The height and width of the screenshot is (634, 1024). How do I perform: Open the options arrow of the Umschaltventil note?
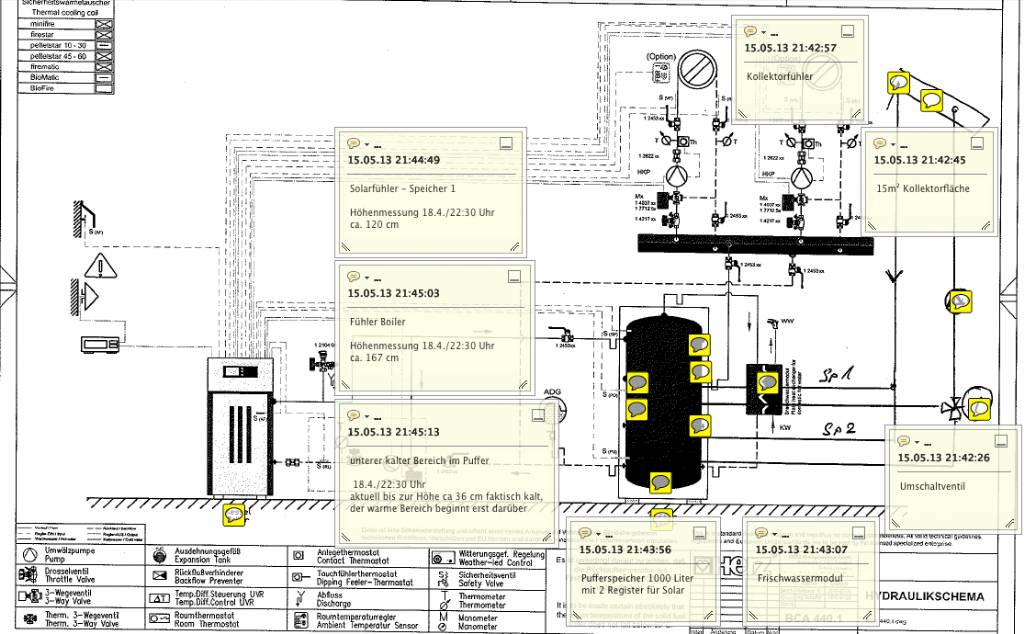(x=917, y=442)
